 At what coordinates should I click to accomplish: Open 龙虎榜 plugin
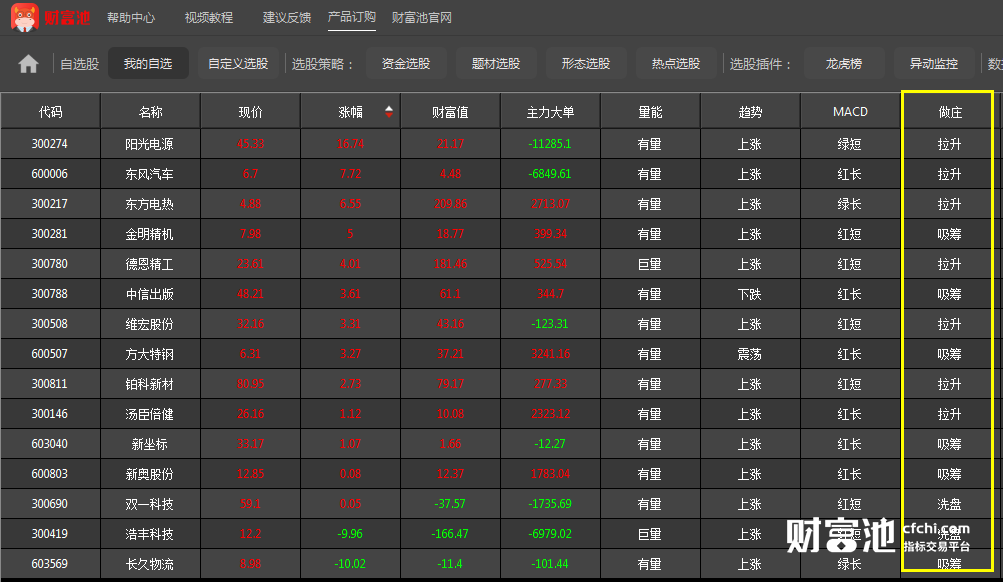[x=844, y=63]
